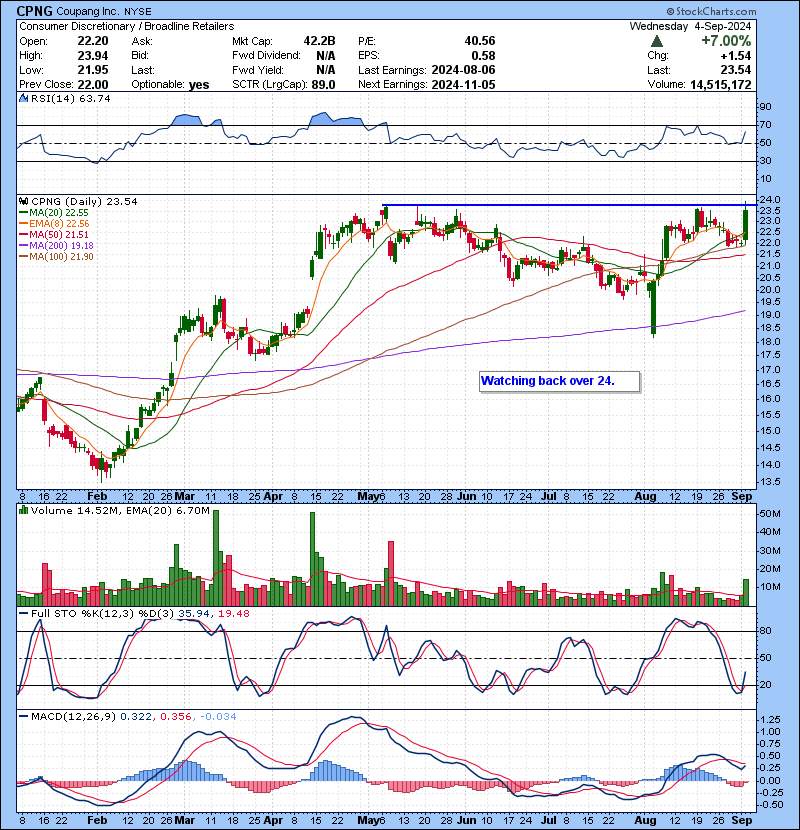Click the stochastic 80 axis label
Image resolution: width=800 pixels, height=830 pixels.
pos(765,631)
